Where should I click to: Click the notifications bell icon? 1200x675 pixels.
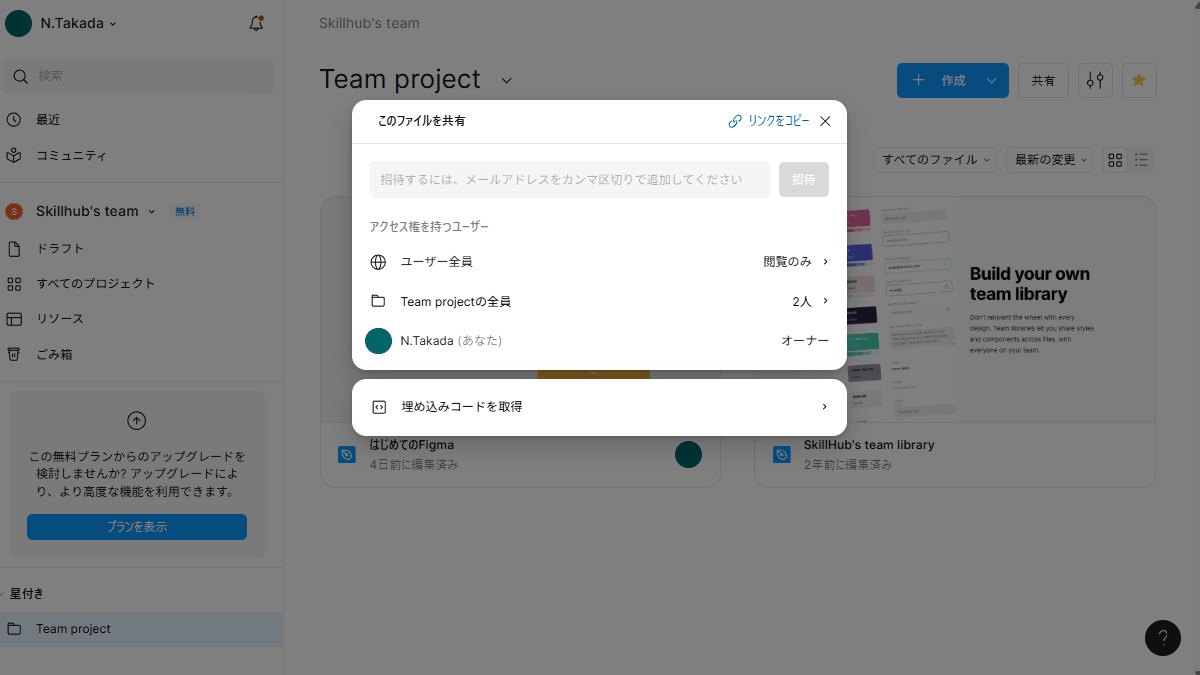256,23
